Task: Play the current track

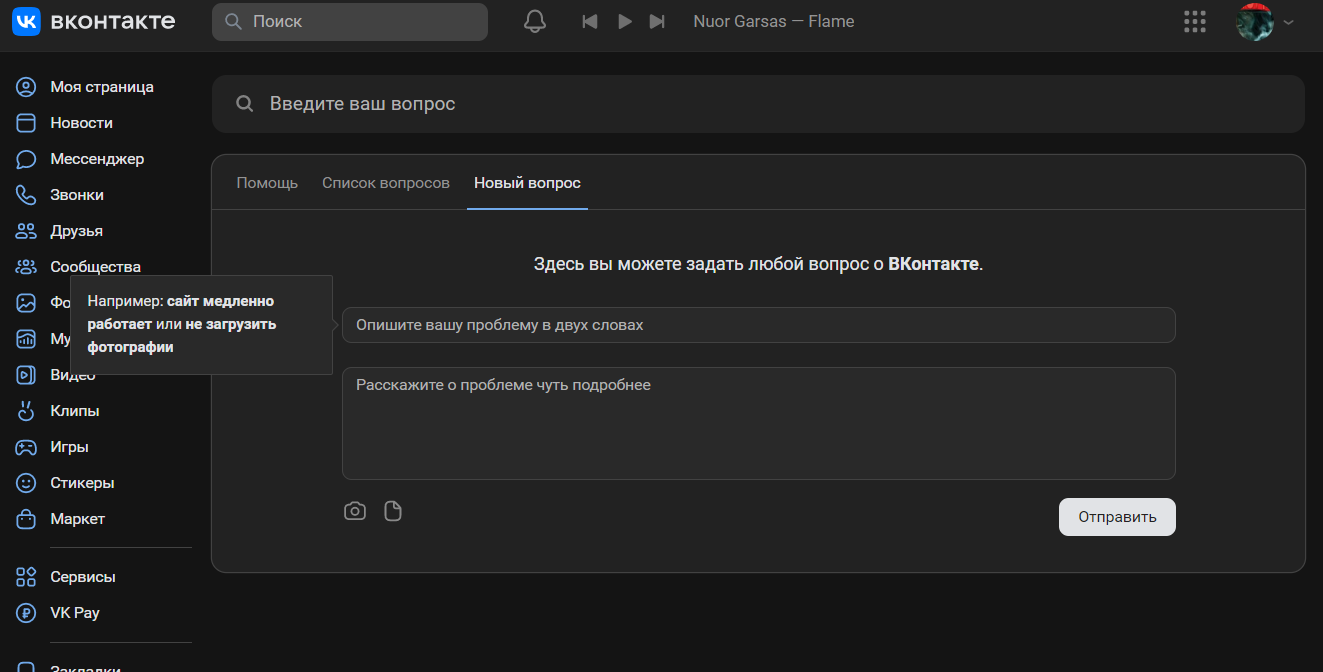Action: click(625, 21)
